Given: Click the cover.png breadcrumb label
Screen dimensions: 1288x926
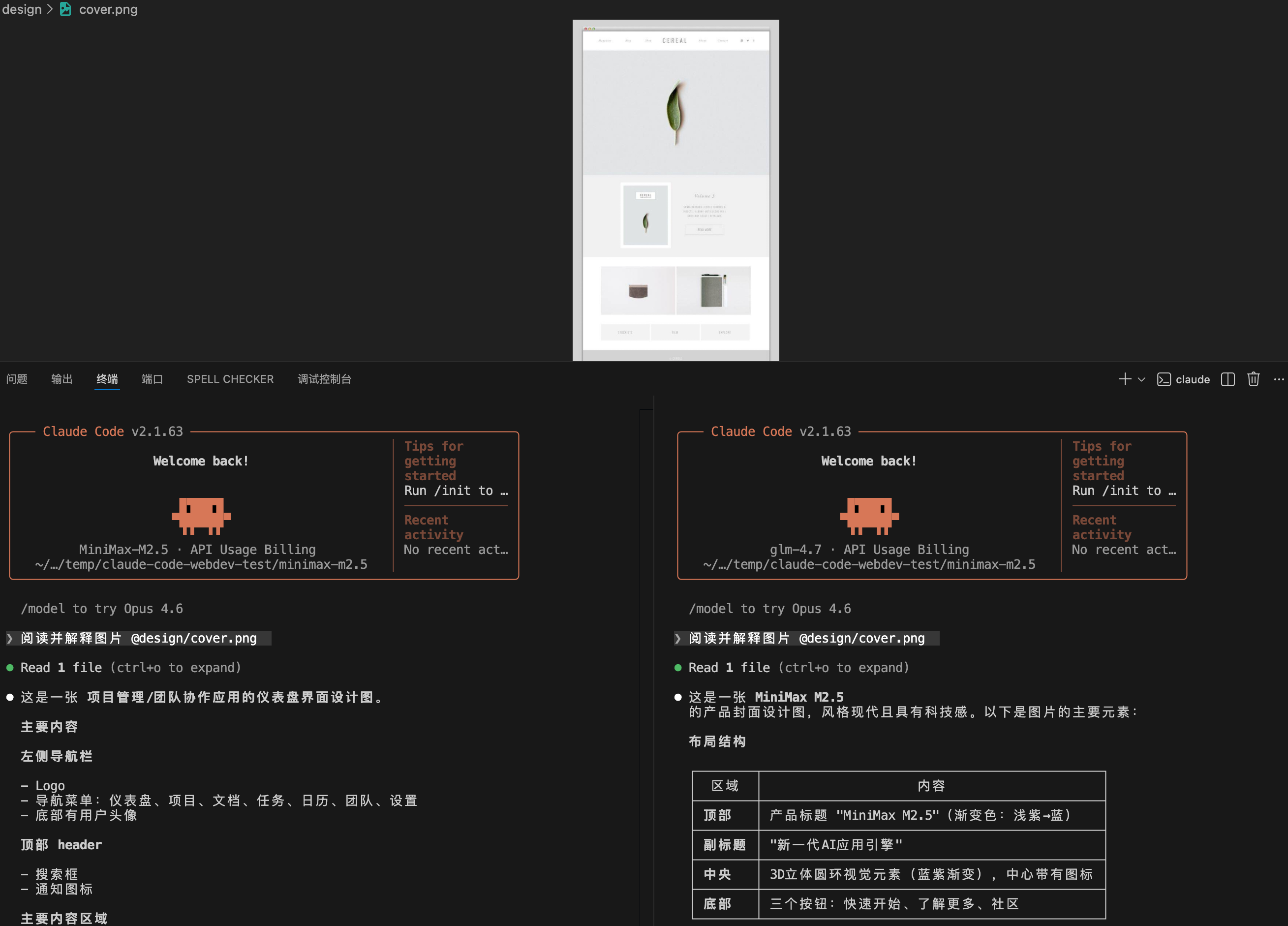Looking at the screenshot, I should pyautogui.click(x=108, y=9).
